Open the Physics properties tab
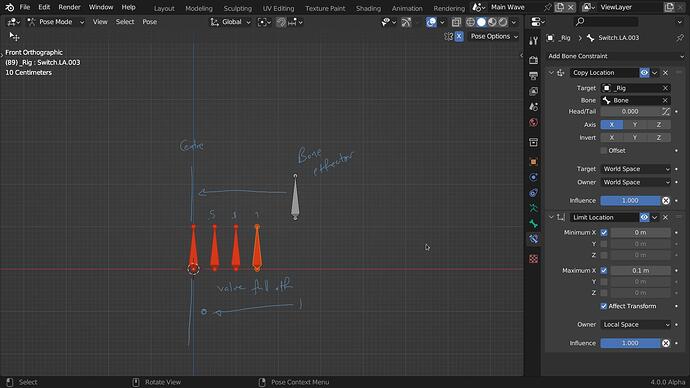Viewport: 690px width, 388px height. point(533,177)
